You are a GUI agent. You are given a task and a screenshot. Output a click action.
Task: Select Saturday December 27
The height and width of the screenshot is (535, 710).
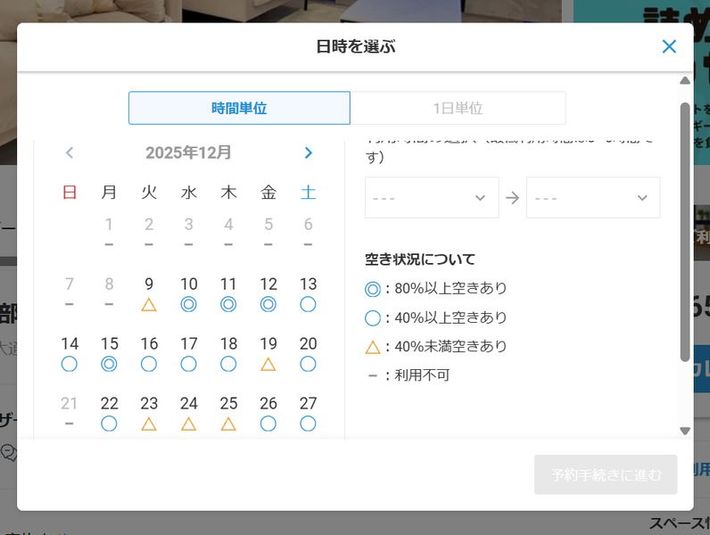(308, 412)
